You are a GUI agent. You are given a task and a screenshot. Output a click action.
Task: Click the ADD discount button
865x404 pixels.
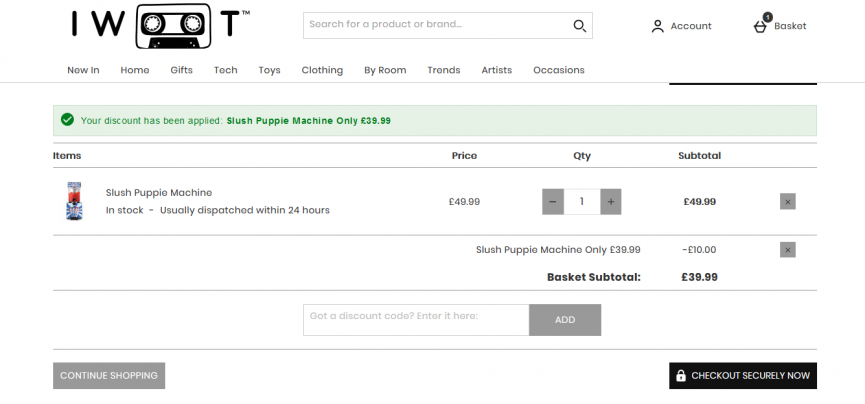[x=565, y=320]
